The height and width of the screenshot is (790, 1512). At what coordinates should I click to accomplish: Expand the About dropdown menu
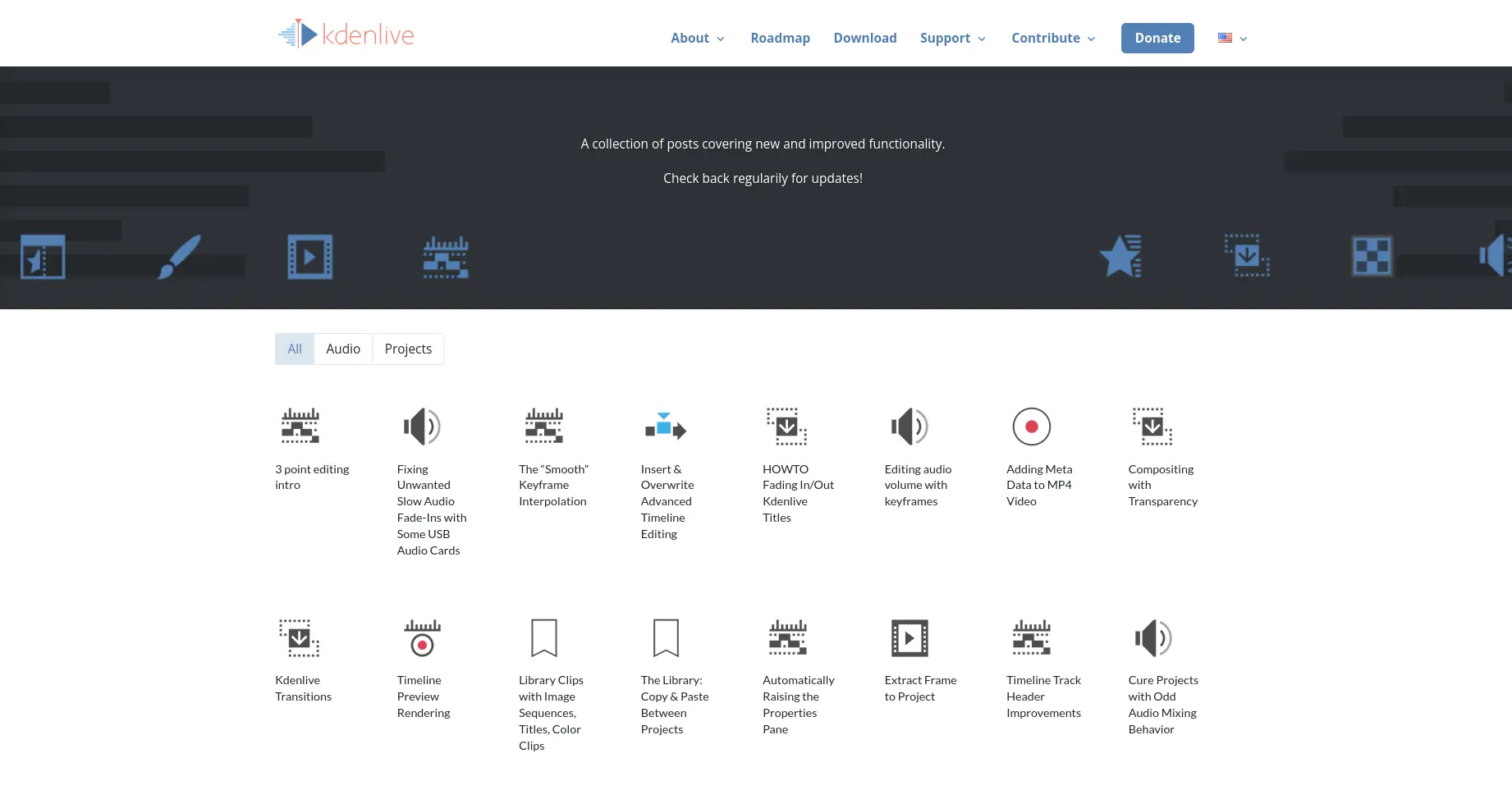697,39
